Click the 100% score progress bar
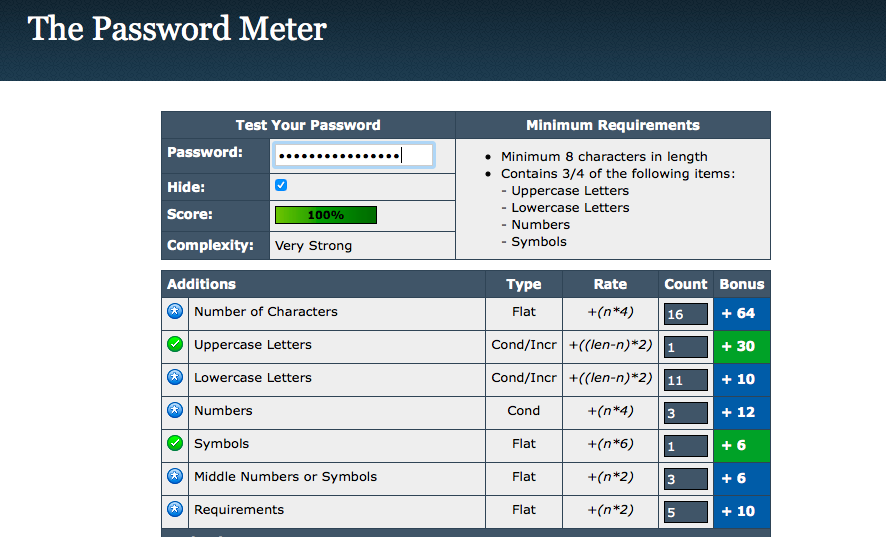The width and height of the screenshot is (886, 537). tap(326, 215)
